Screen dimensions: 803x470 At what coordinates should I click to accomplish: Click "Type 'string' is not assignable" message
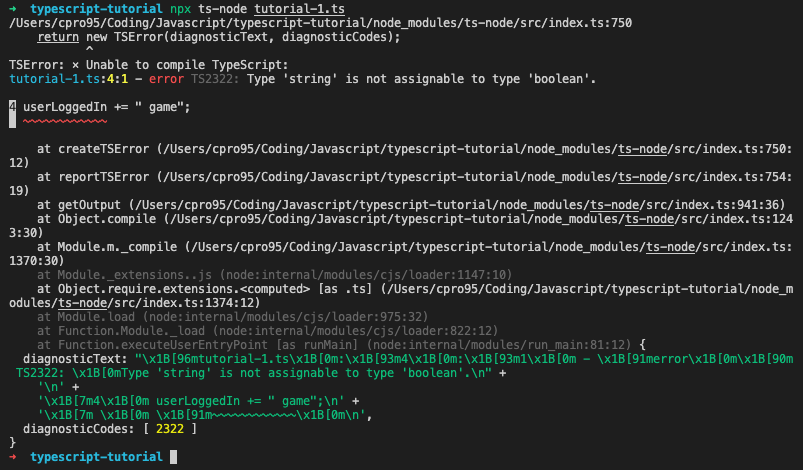(x=421, y=79)
